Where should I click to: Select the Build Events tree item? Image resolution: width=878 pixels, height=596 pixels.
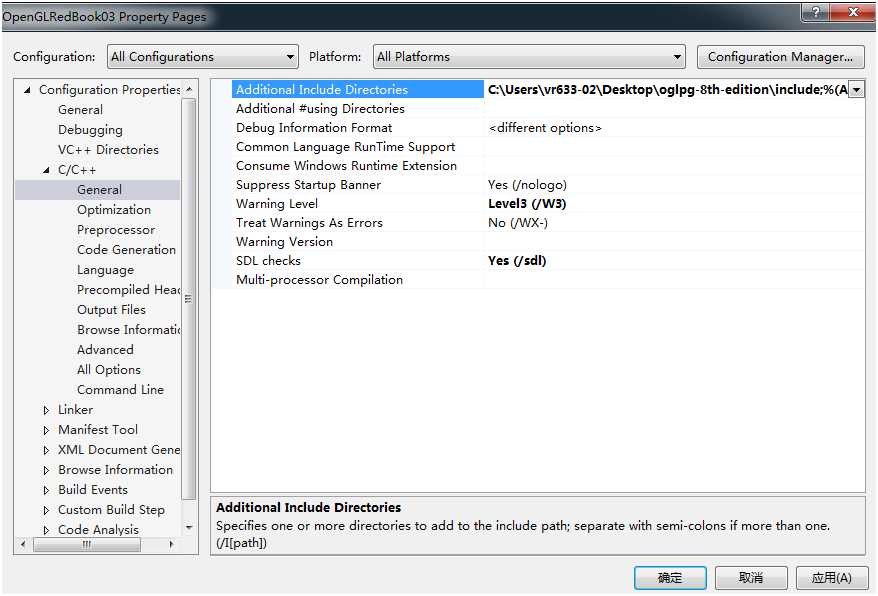tap(93, 490)
